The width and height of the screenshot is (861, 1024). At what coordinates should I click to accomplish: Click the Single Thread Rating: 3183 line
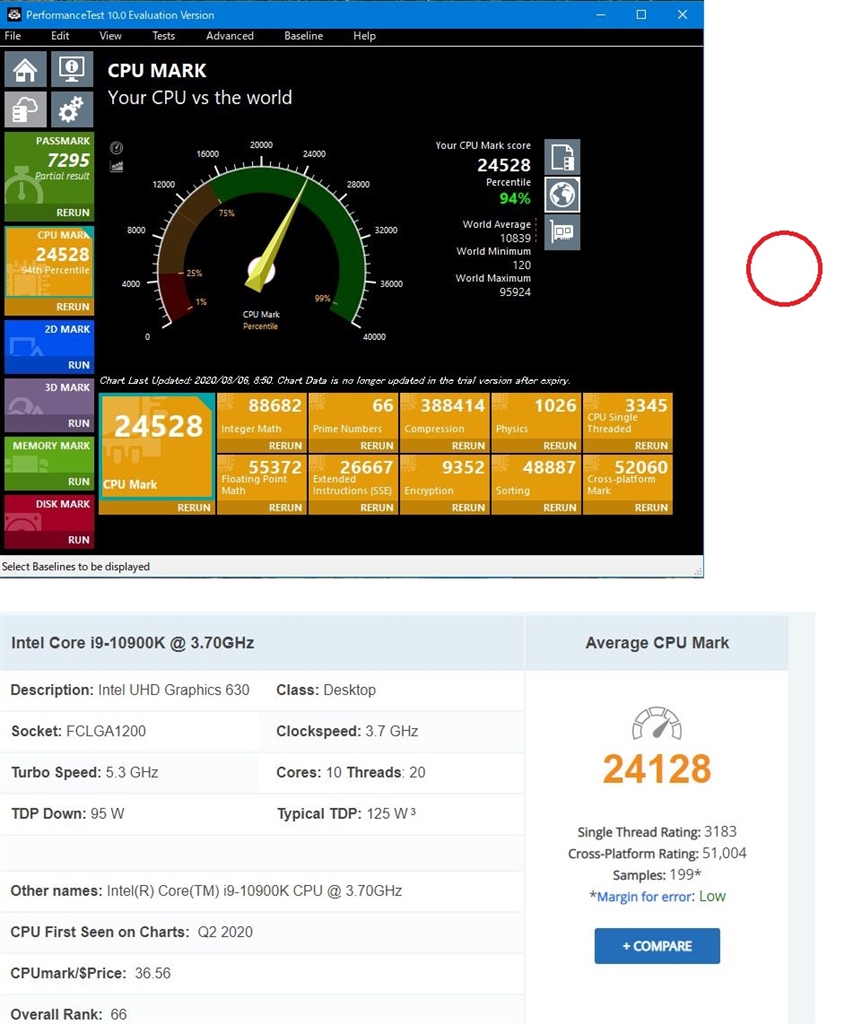pyautogui.click(x=657, y=832)
